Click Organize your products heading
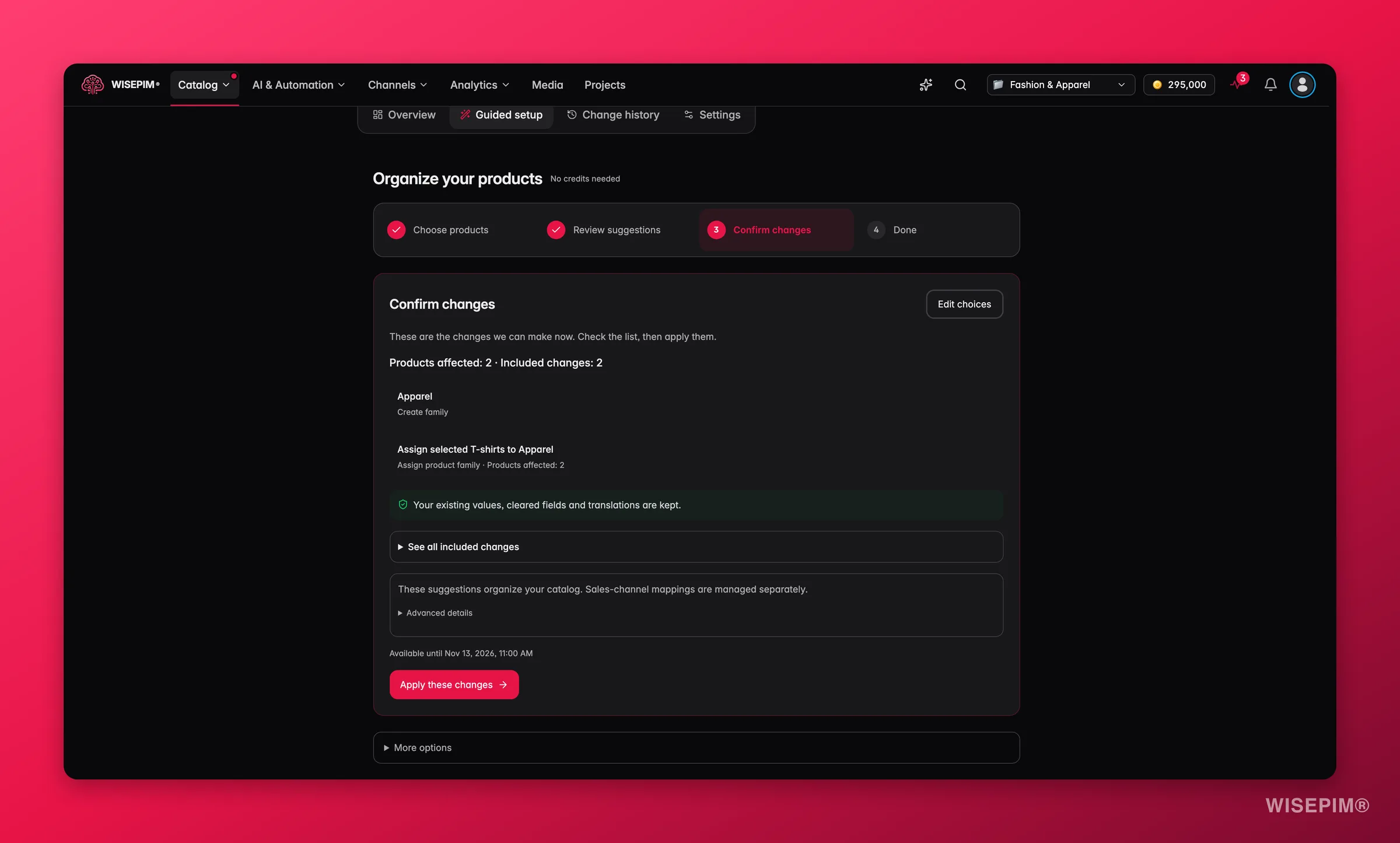The image size is (1400, 843). tap(457, 179)
